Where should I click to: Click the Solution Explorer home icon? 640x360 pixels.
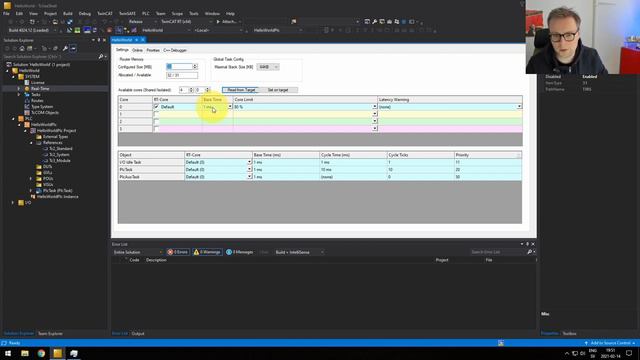click(x=22, y=48)
